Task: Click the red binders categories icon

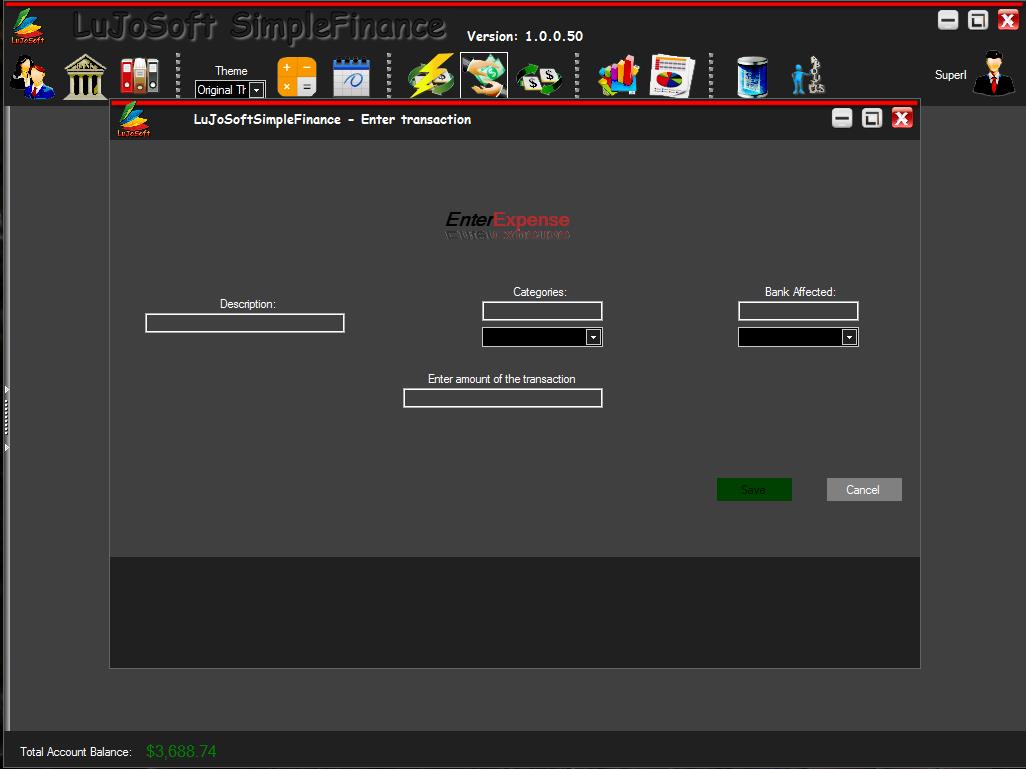Action: (139, 76)
